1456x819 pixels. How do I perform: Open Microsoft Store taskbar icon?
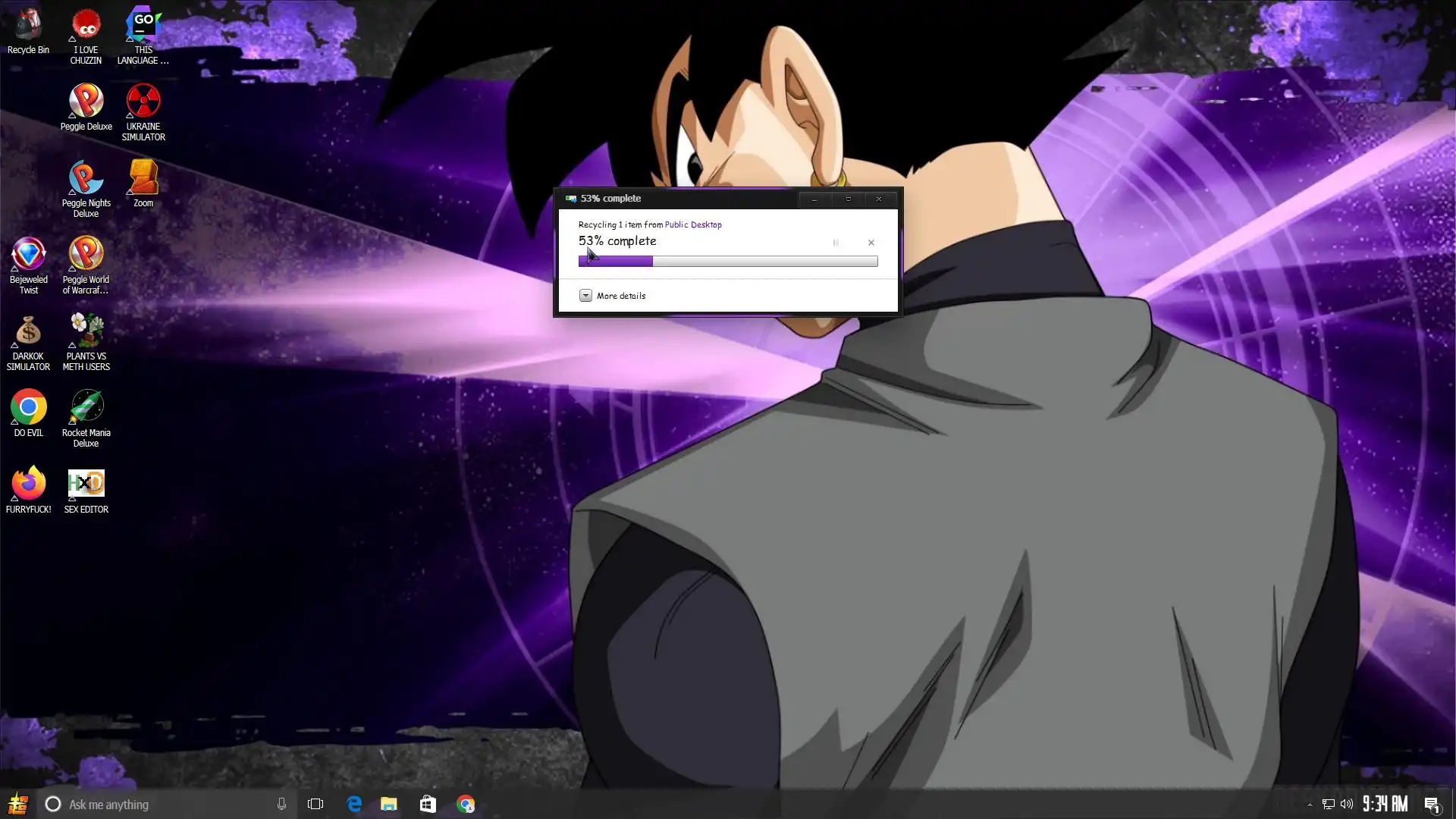428,804
